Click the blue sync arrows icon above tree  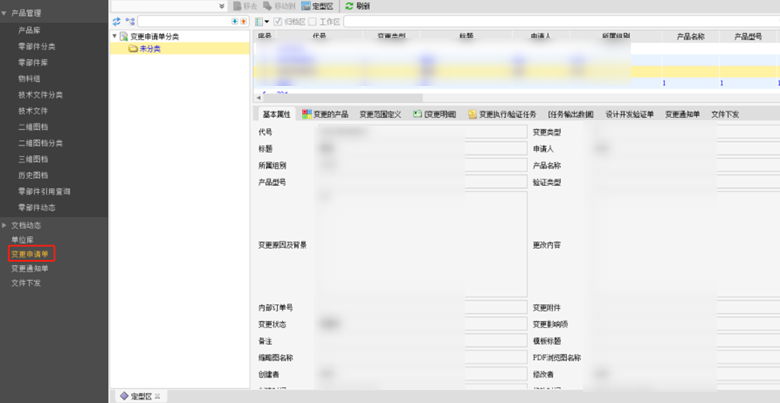click(x=116, y=21)
